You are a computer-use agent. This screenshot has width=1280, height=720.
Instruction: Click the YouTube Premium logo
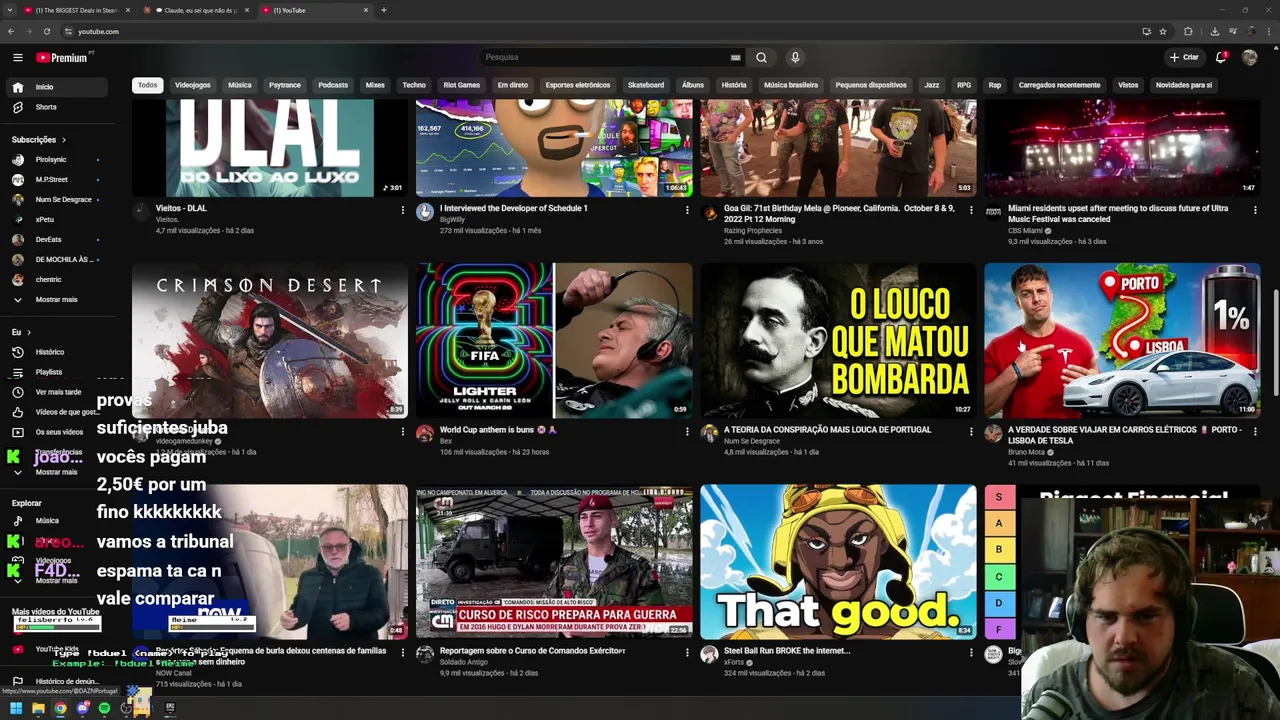63,57
